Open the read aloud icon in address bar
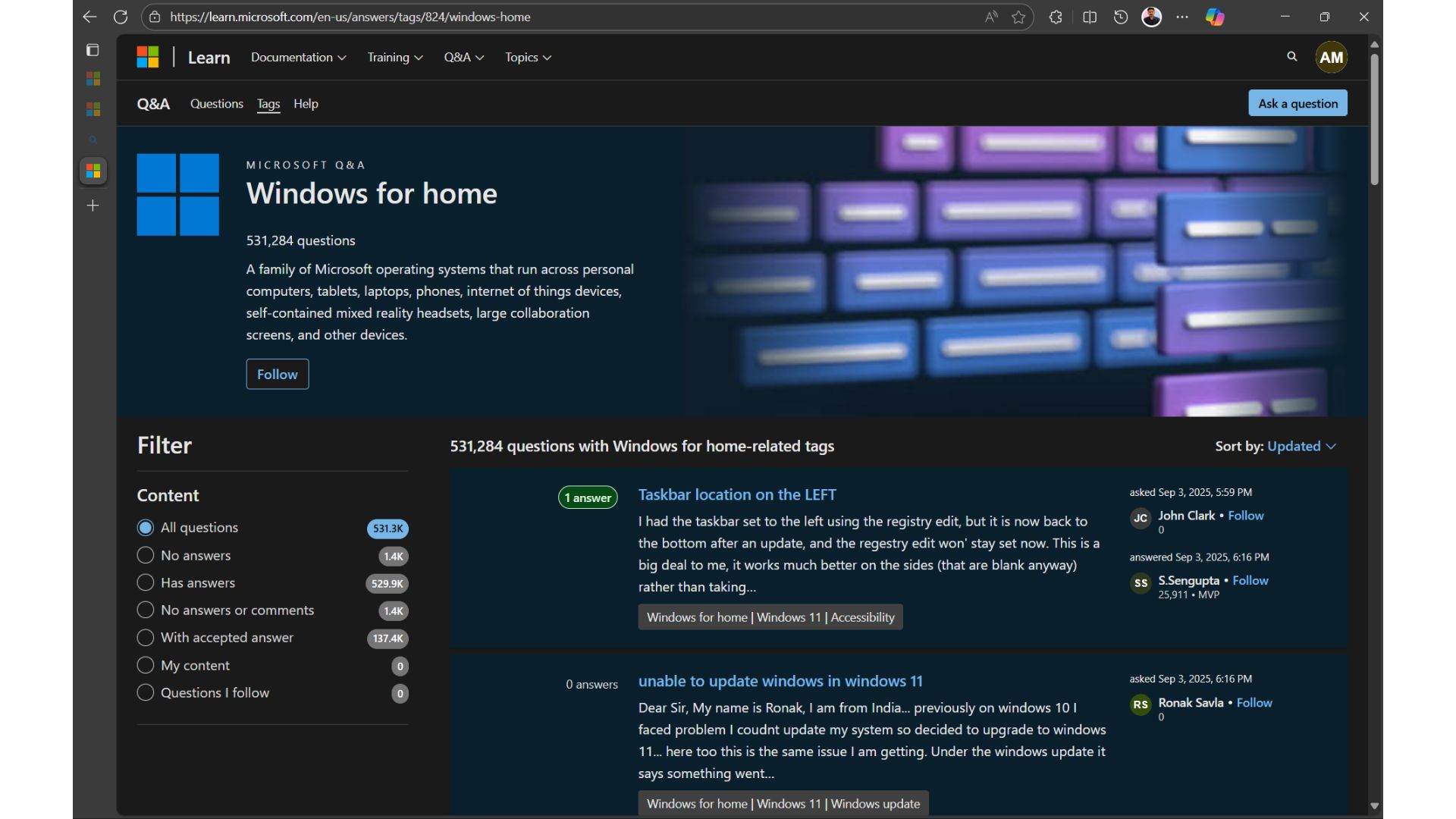Viewport: 1456px width, 819px height. (990, 17)
